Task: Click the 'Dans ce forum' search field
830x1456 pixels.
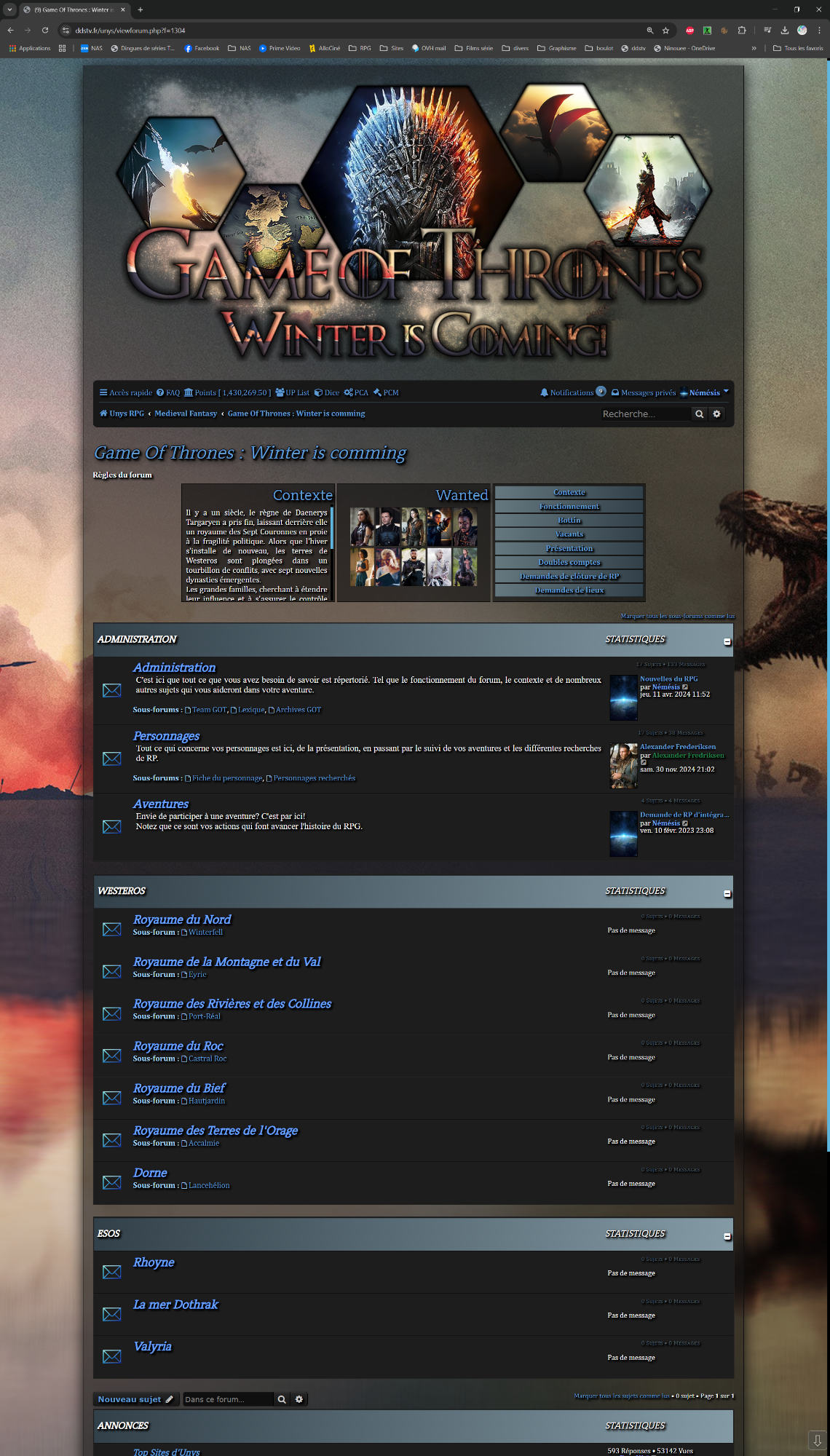Action: 227,1399
